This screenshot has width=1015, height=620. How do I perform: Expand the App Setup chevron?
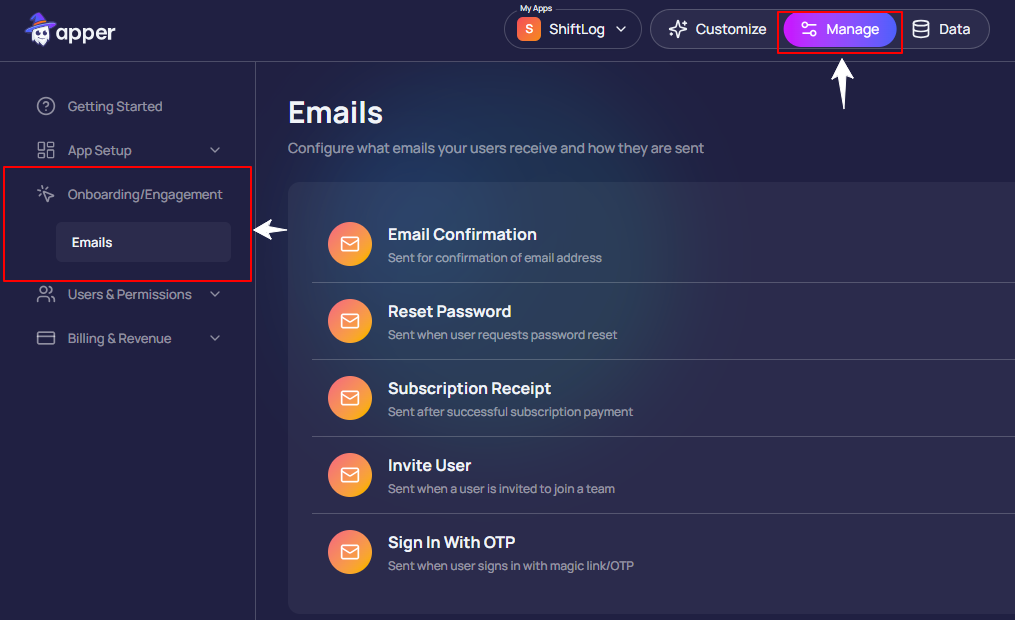pos(215,150)
